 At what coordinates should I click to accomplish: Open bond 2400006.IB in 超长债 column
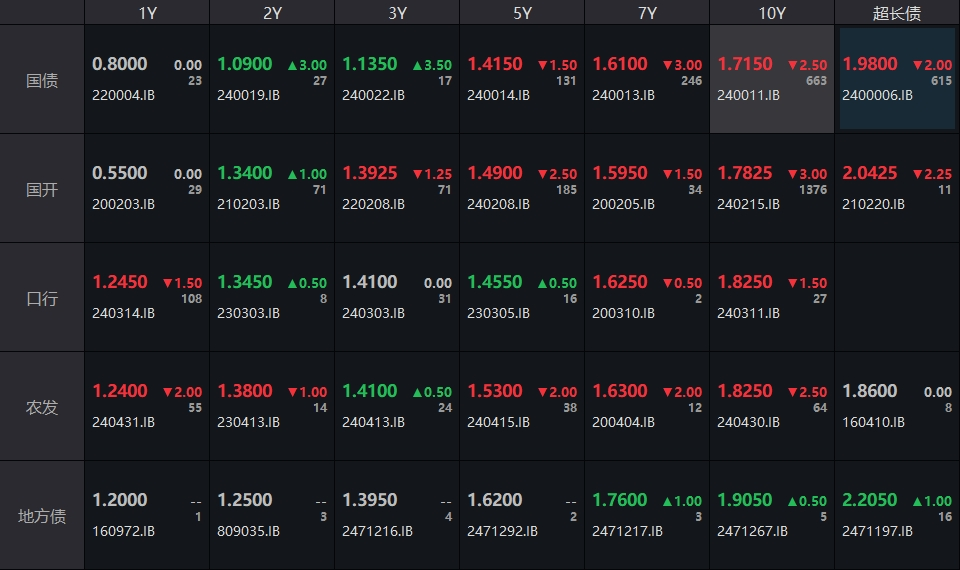(x=877, y=96)
